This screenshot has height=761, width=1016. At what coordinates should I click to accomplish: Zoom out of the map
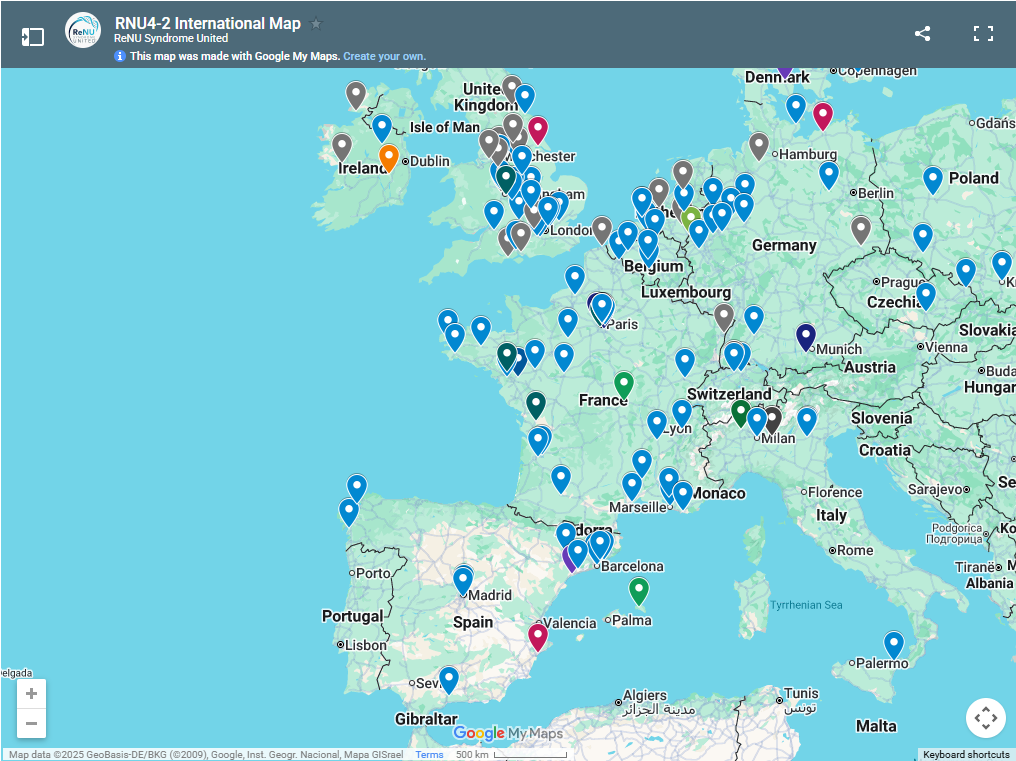click(31, 723)
